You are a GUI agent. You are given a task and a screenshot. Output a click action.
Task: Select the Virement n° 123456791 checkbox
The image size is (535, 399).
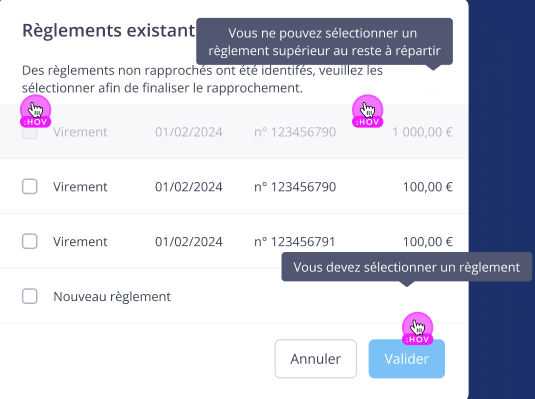tap(30, 242)
